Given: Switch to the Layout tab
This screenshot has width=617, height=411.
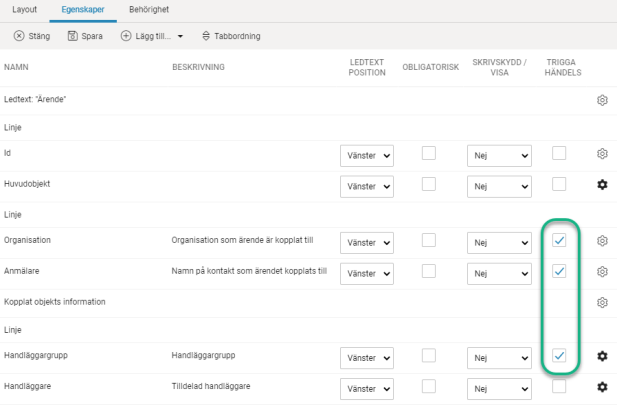Looking at the screenshot, I should (24, 9).
